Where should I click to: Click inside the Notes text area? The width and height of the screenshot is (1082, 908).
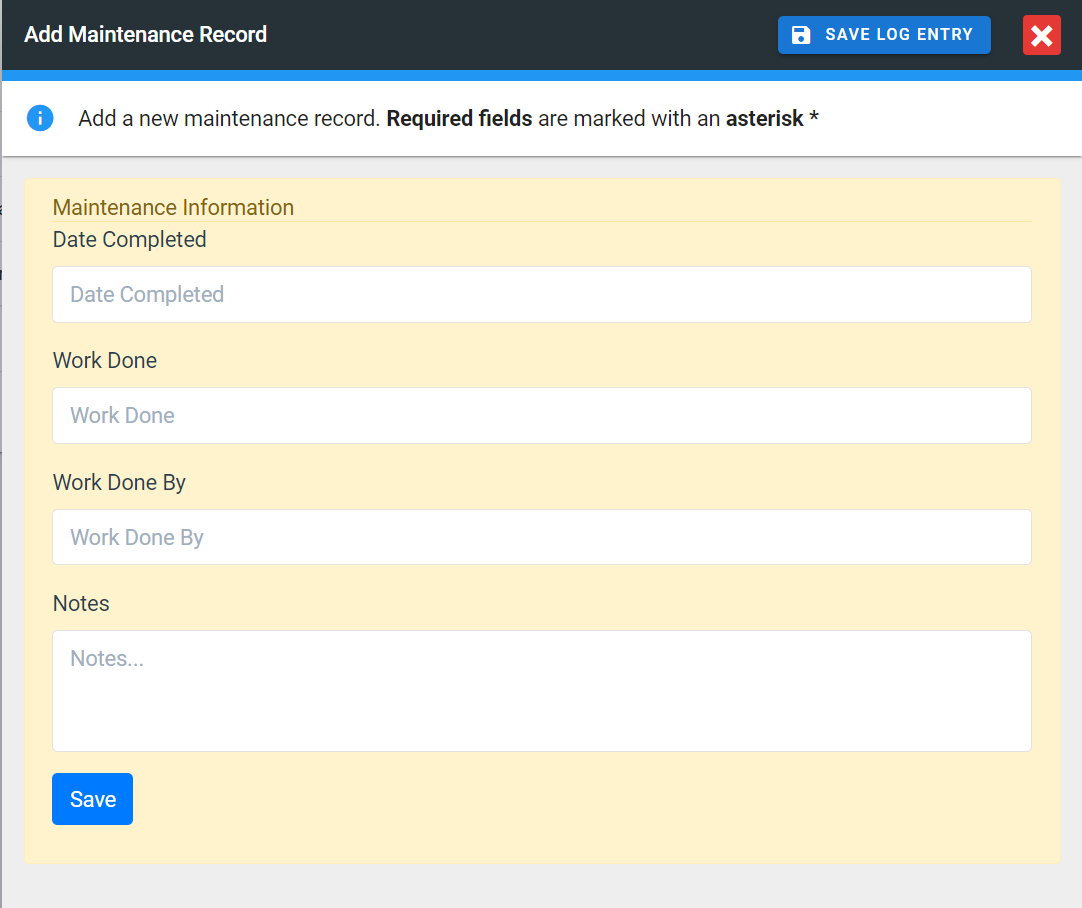point(541,690)
